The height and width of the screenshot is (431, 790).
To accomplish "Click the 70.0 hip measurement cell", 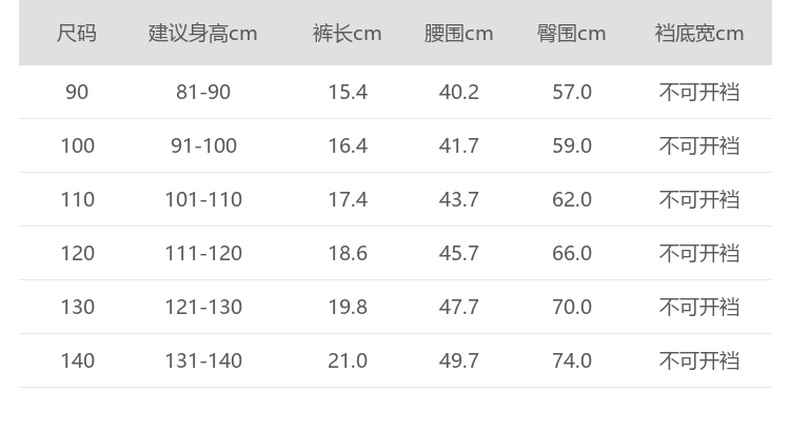I will (572, 307).
